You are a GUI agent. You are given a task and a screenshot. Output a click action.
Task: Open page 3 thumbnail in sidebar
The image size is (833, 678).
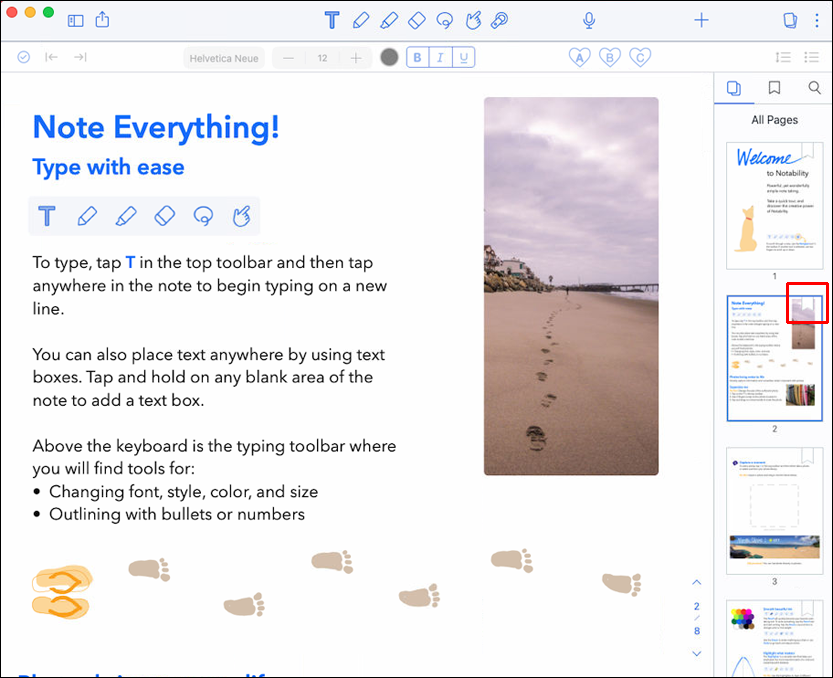tap(774, 510)
